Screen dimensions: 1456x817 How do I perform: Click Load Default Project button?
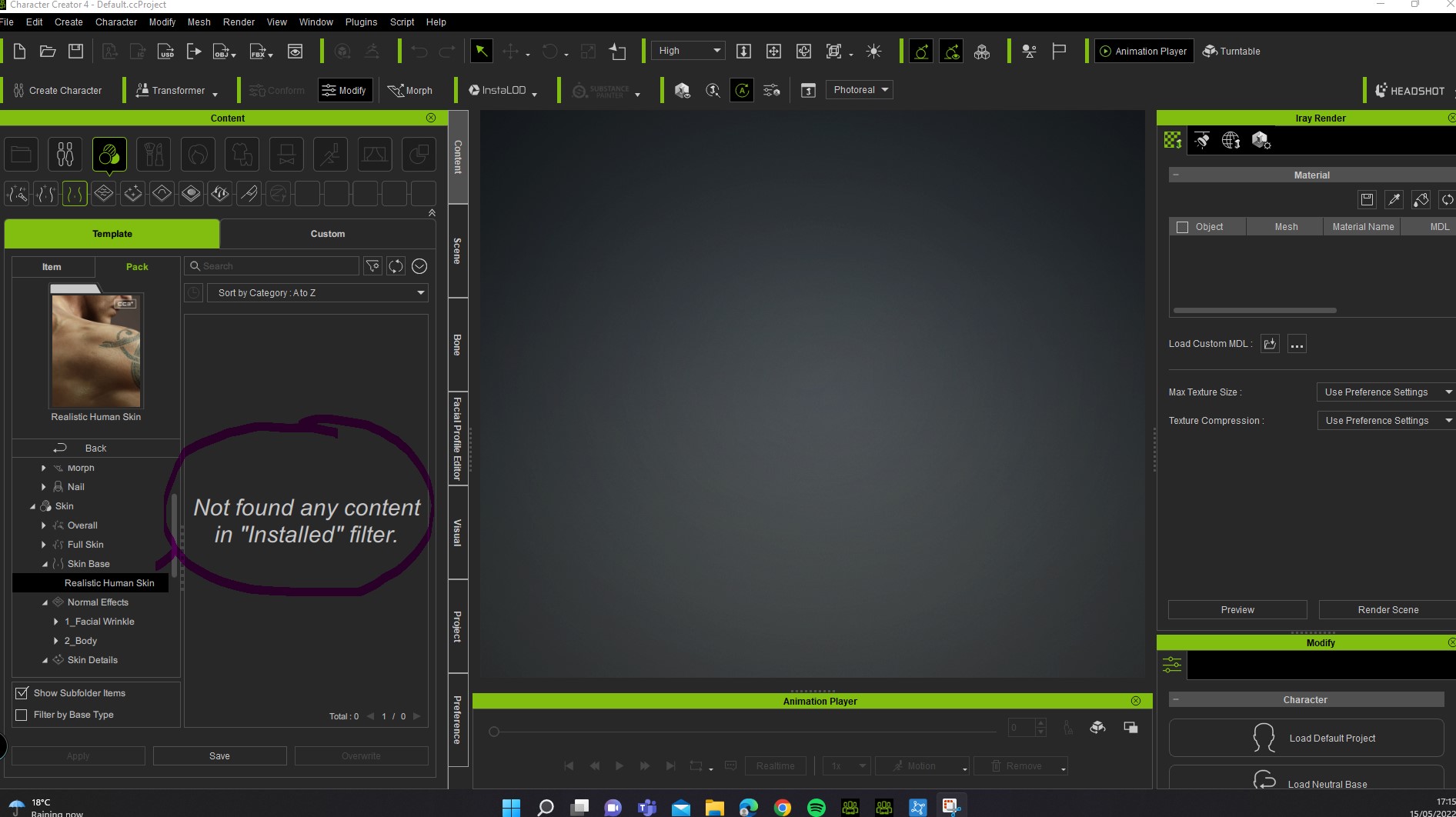[x=1306, y=739]
